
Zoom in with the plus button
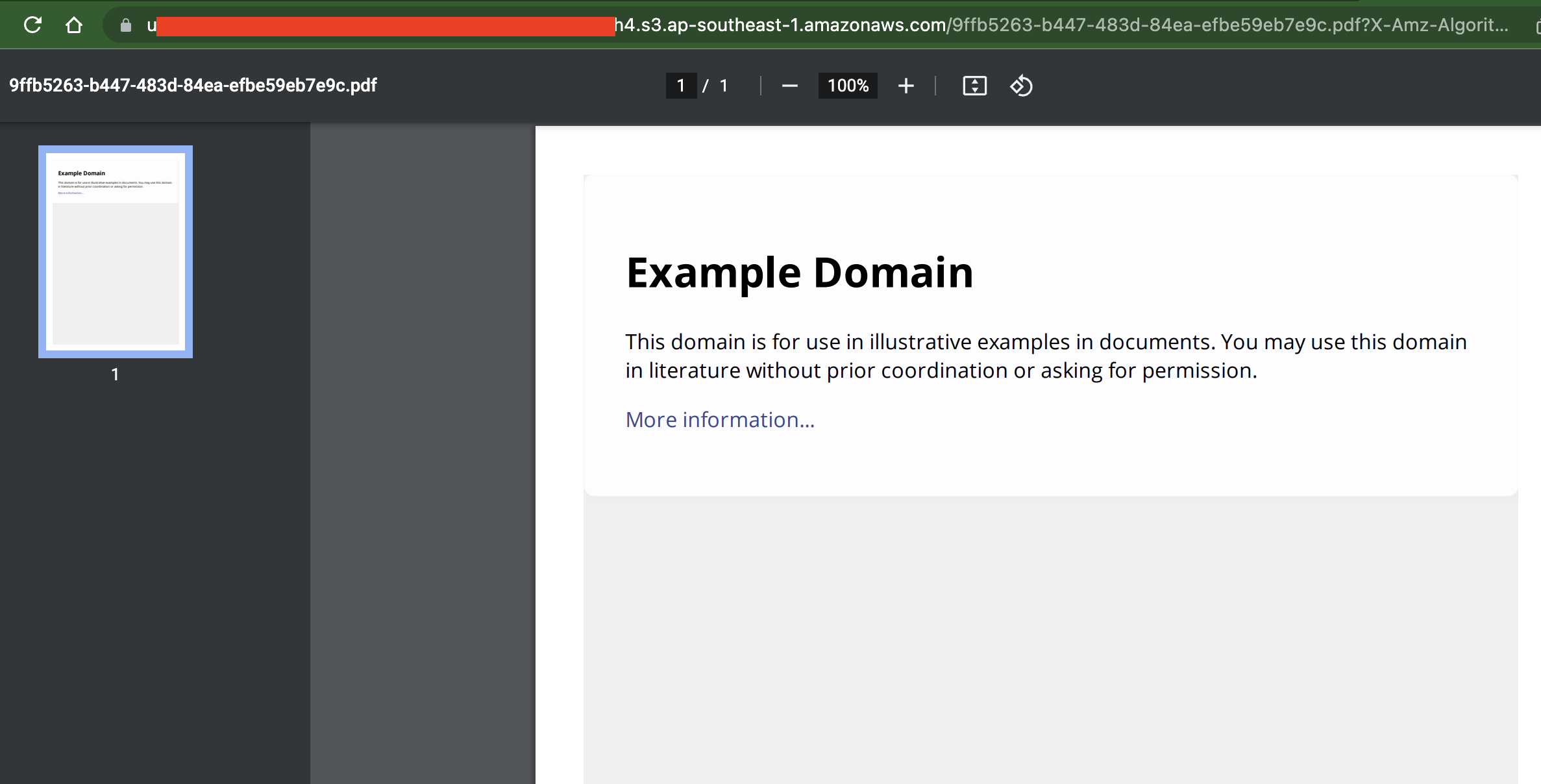click(x=906, y=86)
